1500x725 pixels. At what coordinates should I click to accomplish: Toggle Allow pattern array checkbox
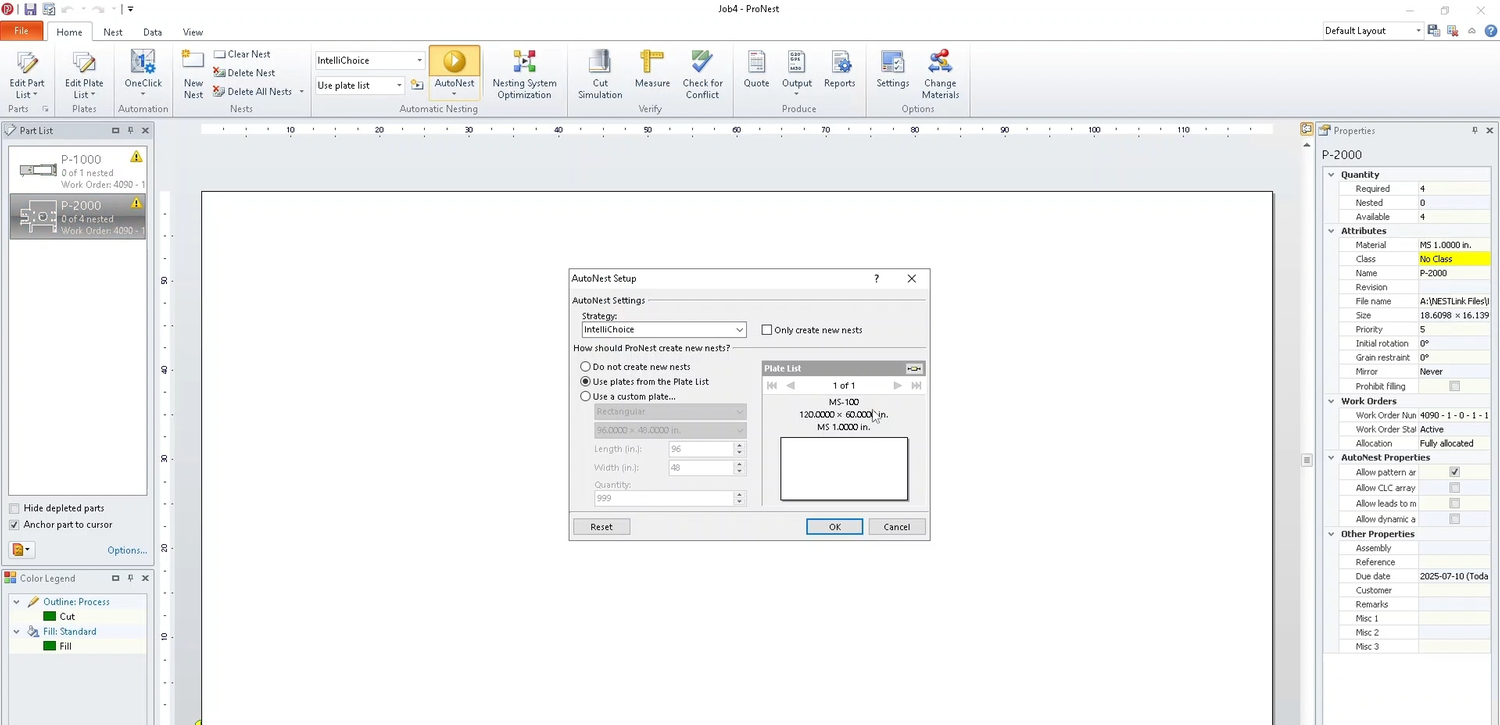[1454, 472]
